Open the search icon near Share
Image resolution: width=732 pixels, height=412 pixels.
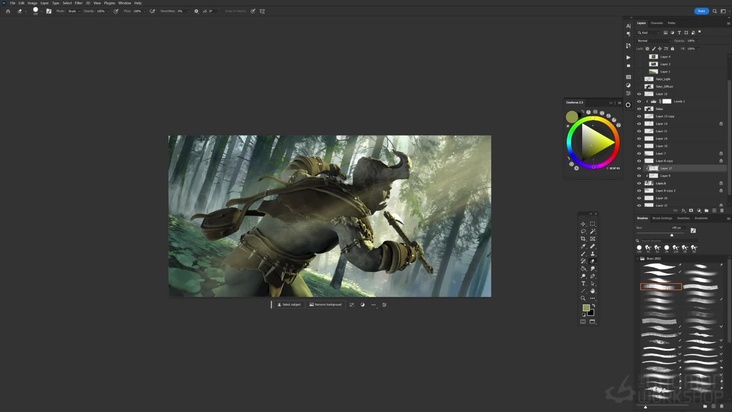[714, 11]
